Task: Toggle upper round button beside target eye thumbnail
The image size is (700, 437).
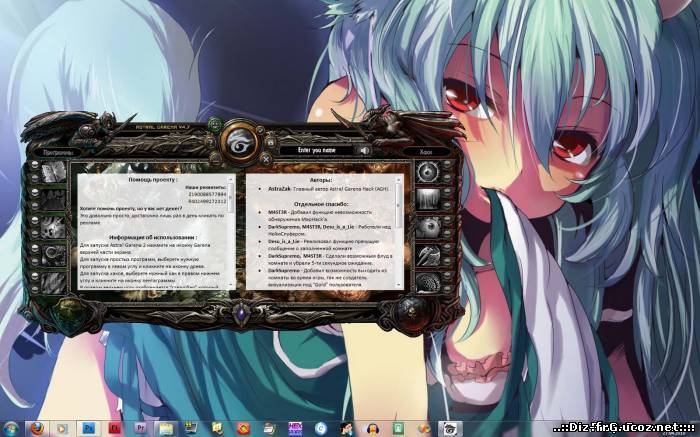Action: (x=447, y=166)
